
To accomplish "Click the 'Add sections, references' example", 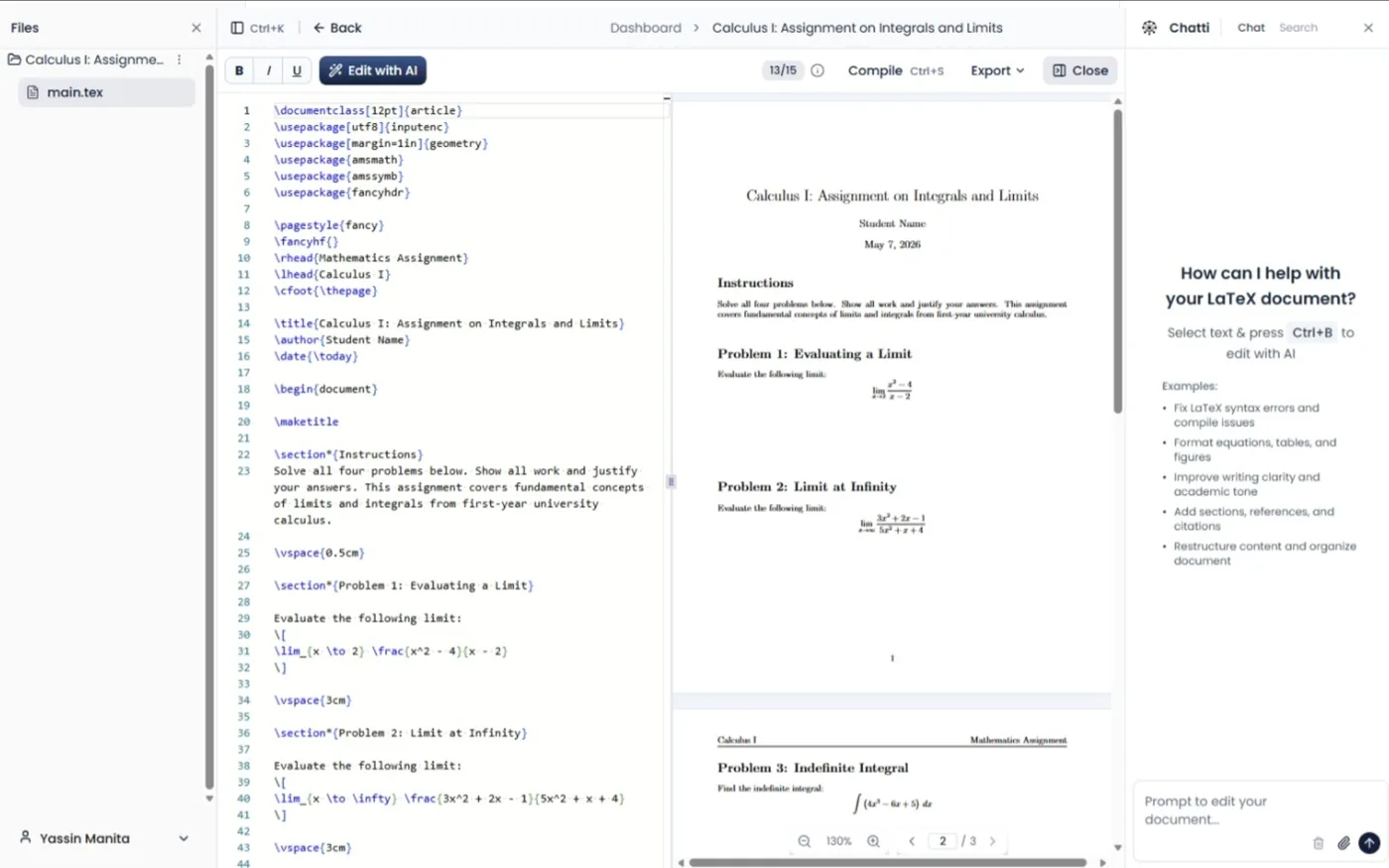I will tap(1254, 519).
